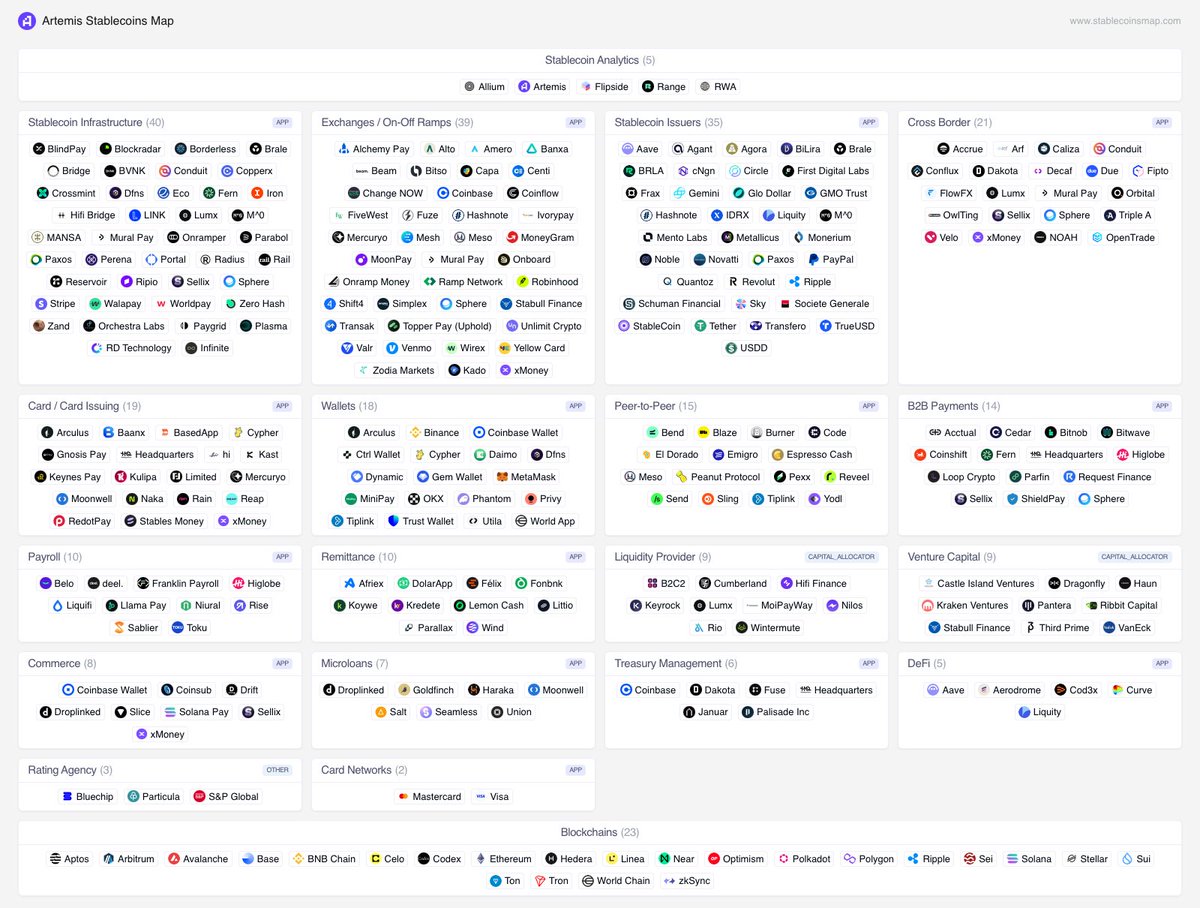Click the Blockchains (23) section heading
The image size is (1200, 908).
pyautogui.click(x=600, y=832)
